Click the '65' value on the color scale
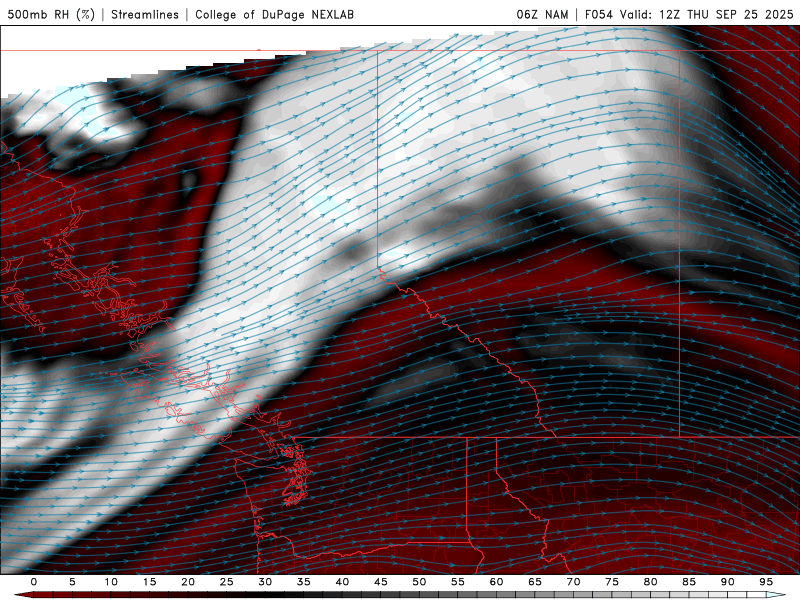This screenshot has height=600, width=800. pyautogui.click(x=535, y=582)
